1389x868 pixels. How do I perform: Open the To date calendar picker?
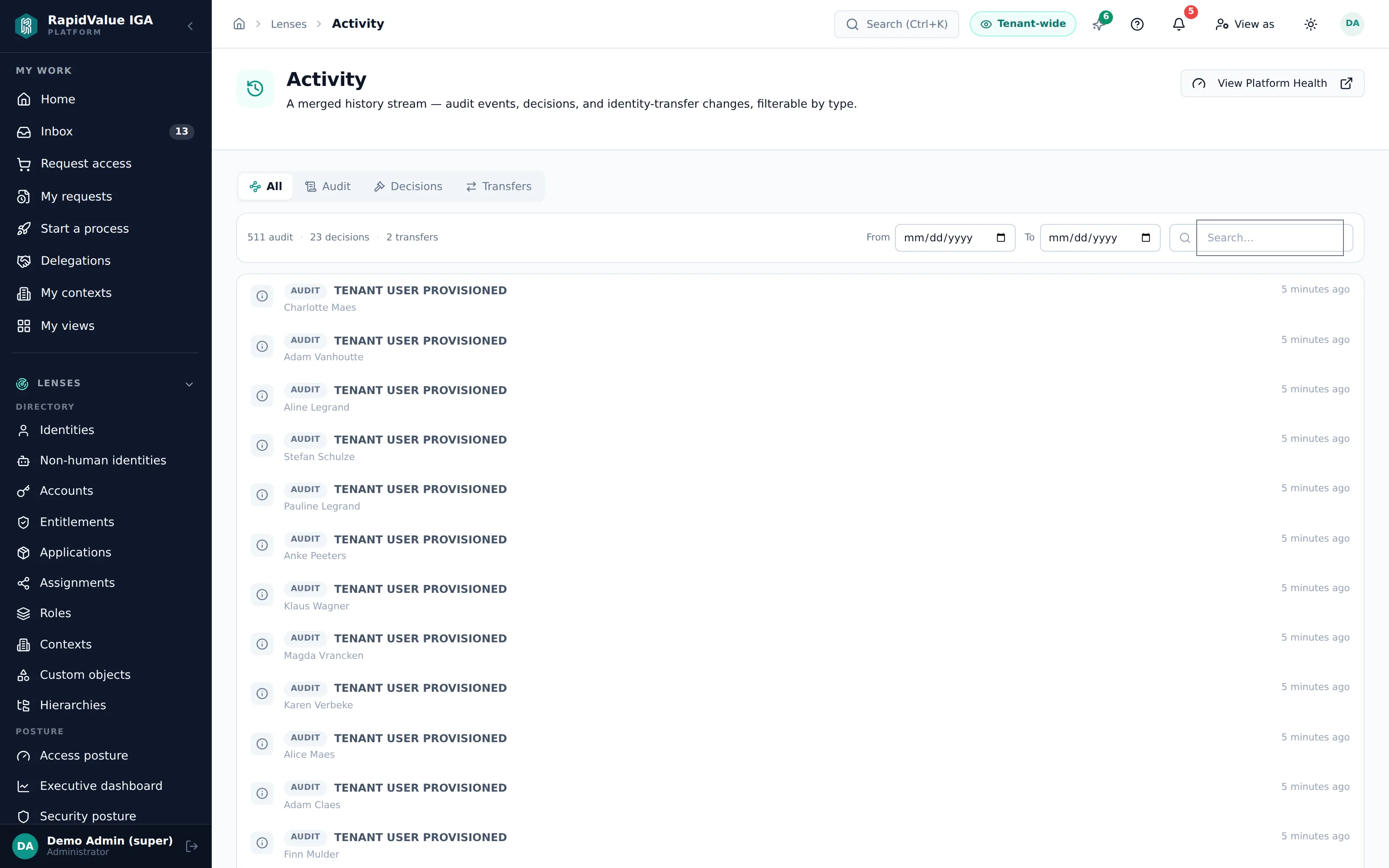(x=1145, y=238)
